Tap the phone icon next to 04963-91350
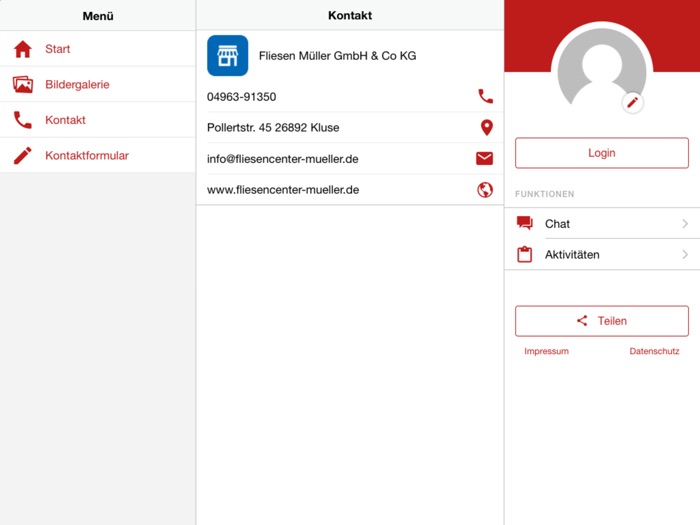The height and width of the screenshot is (525, 700). coord(485,96)
